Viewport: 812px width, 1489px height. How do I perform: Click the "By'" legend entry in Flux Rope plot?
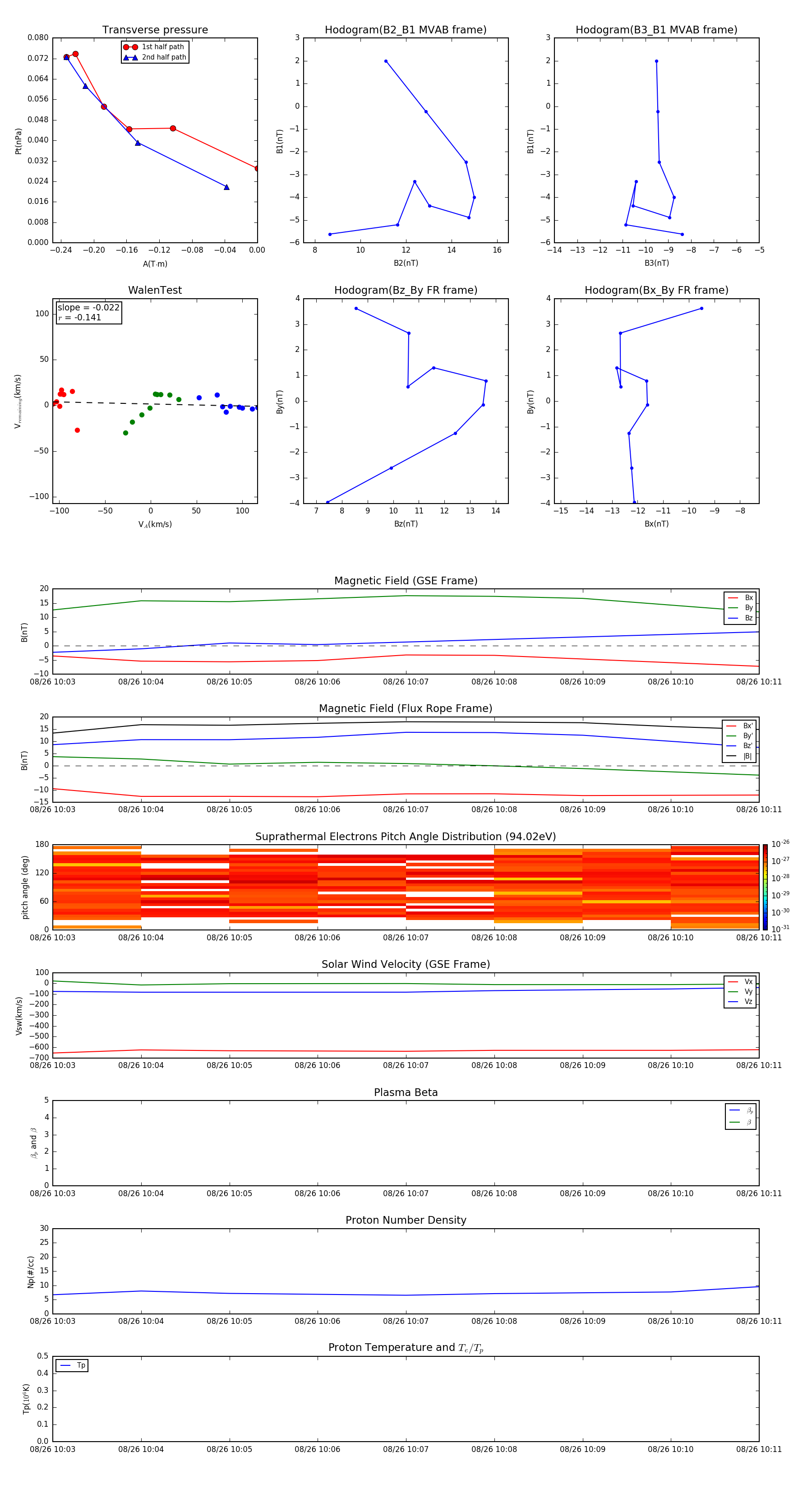pos(739,736)
